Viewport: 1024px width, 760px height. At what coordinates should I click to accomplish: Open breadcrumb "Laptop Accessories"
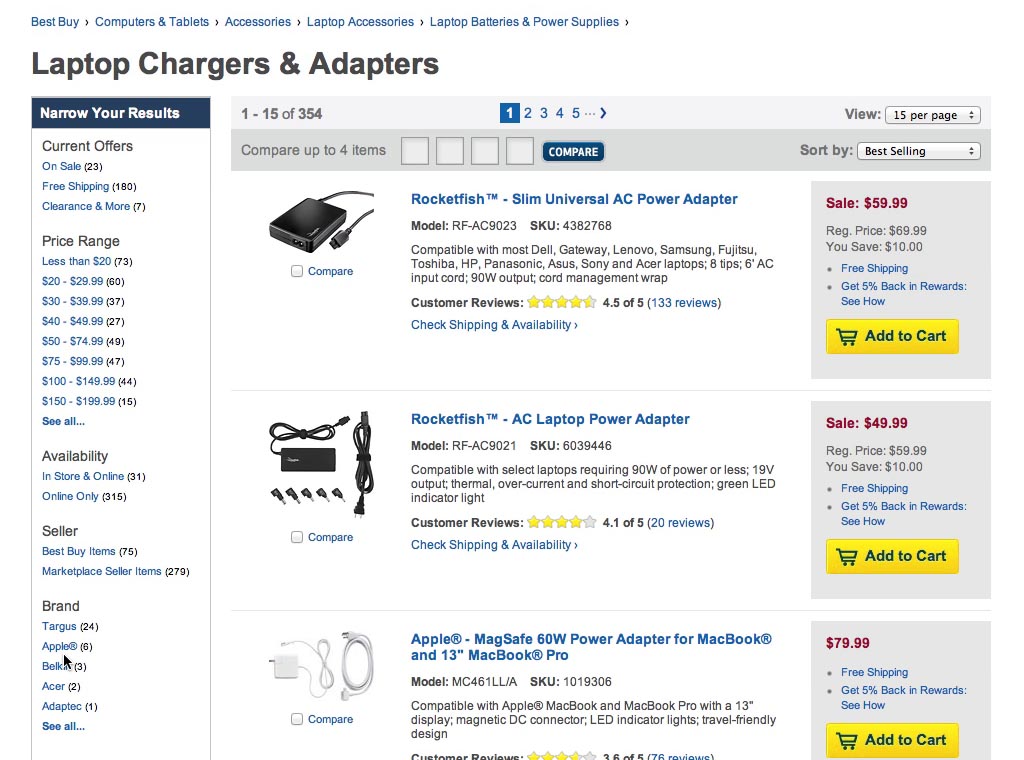360,21
